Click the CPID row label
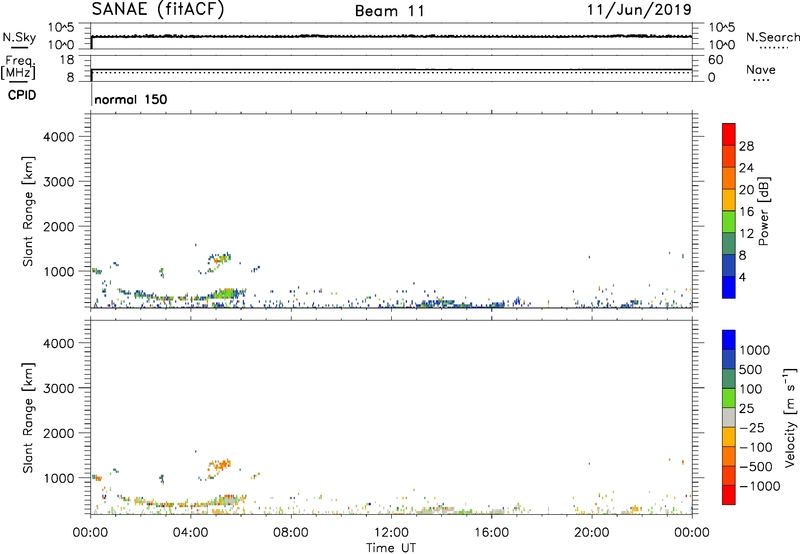This screenshot has height=554, width=800. click(22, 95)
